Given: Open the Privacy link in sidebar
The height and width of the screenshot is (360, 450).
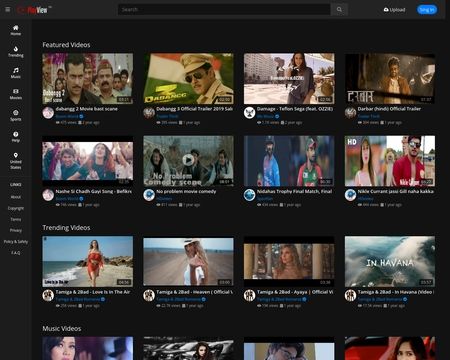Looking at the screenshot, I should click(x=16, y=230).
